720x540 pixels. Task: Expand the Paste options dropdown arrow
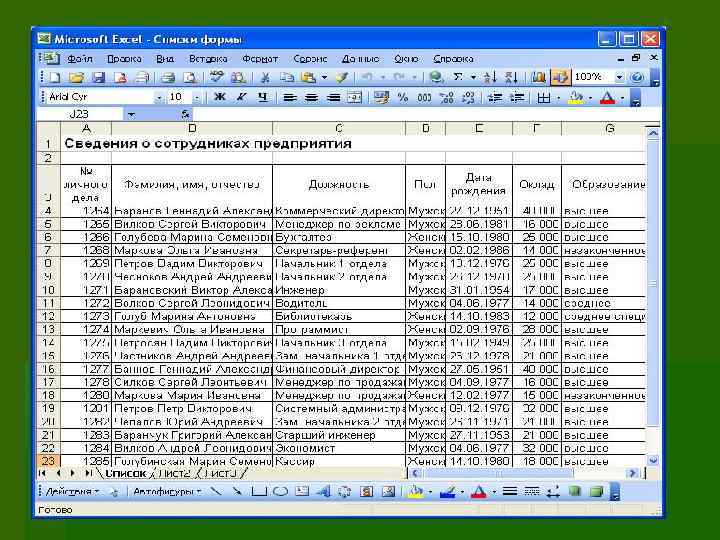[x=324, y=78]
